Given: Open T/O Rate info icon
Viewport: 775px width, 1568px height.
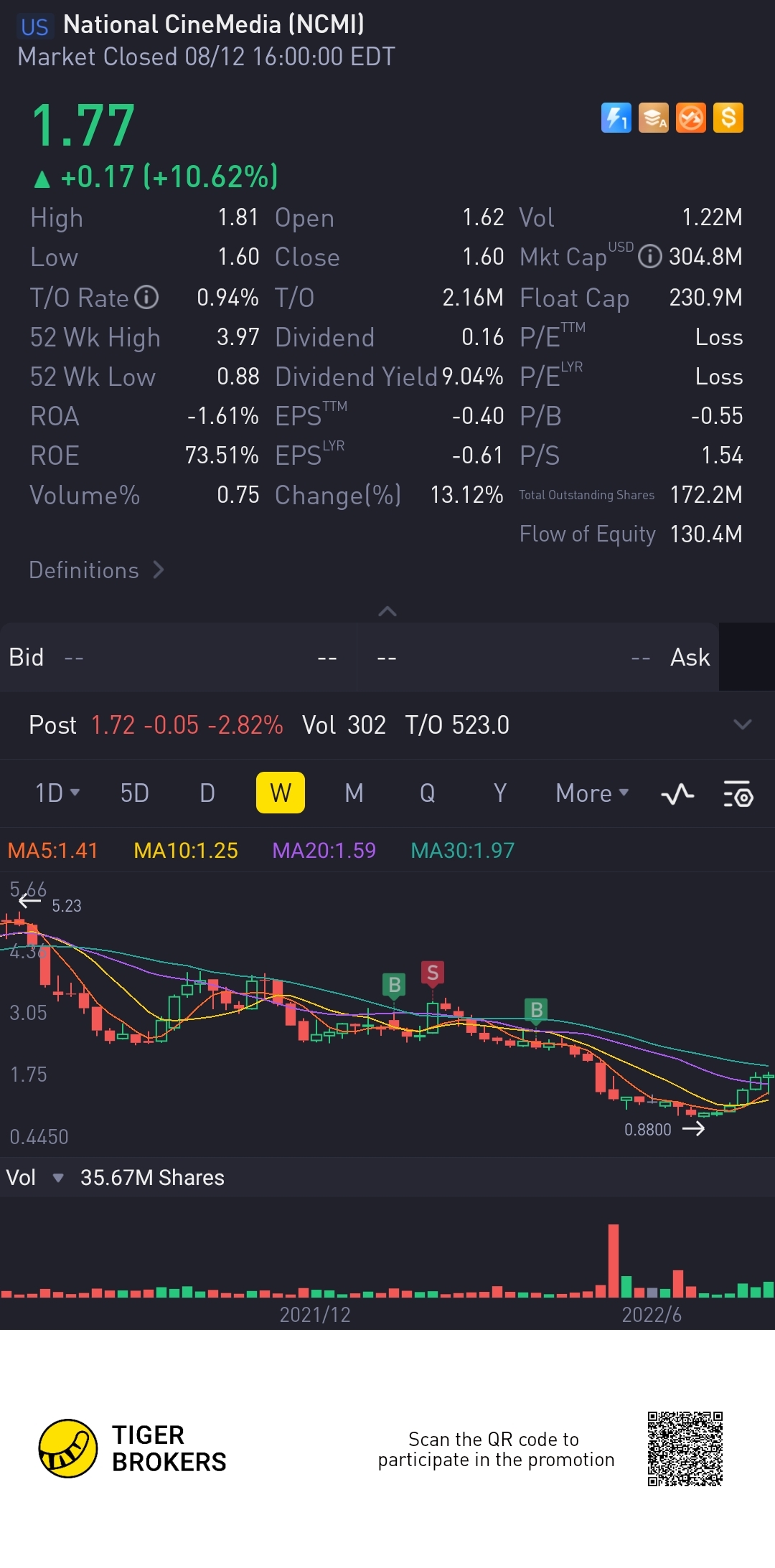Looking at the screenshot, I should click(x=147, y=297).
